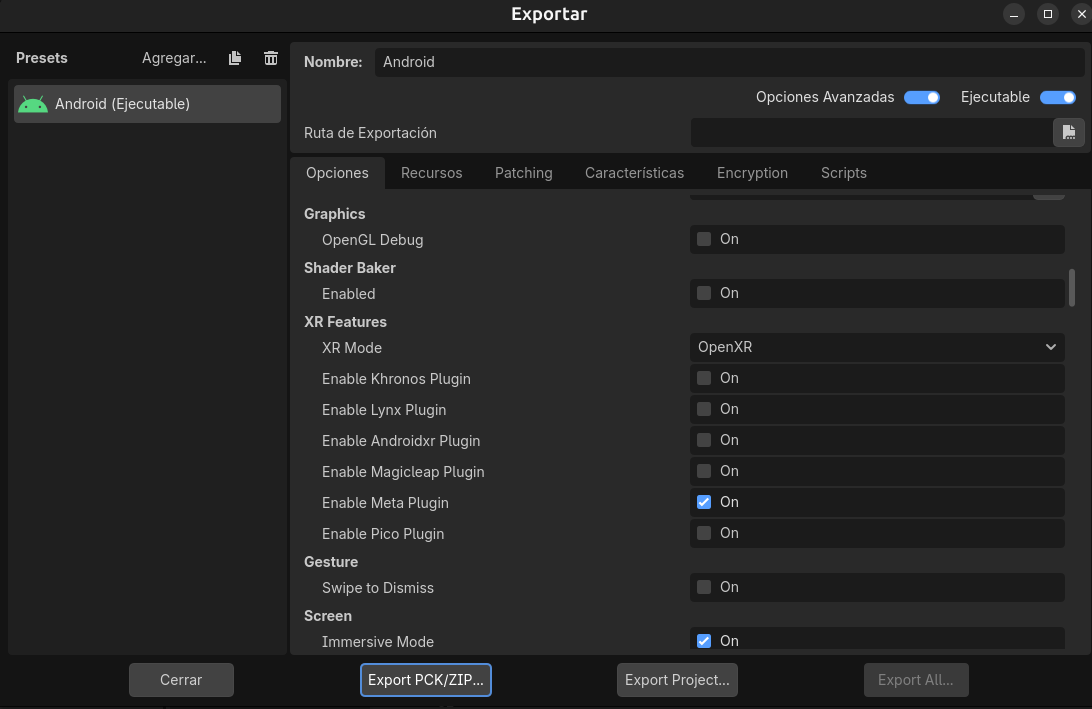Duplicate the Android preset via copy icon

coord(234,58)
